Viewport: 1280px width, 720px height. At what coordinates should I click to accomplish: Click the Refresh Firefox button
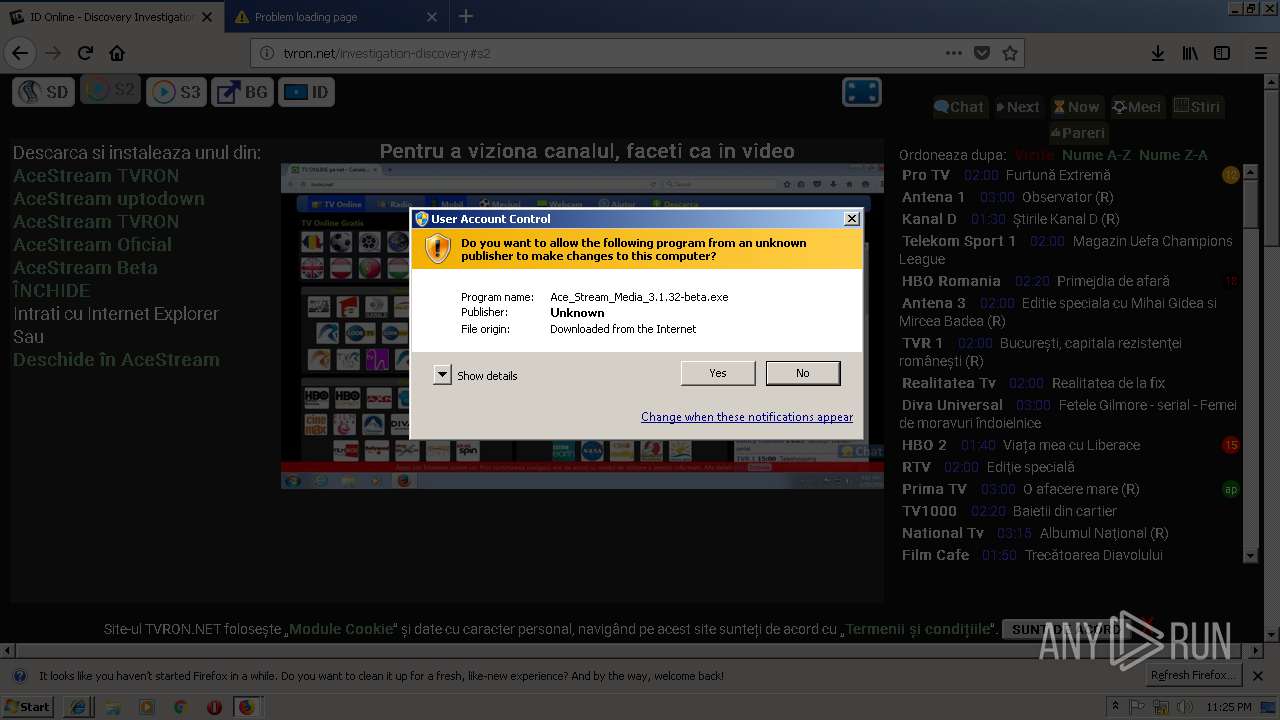click(x=1196, y=676)
